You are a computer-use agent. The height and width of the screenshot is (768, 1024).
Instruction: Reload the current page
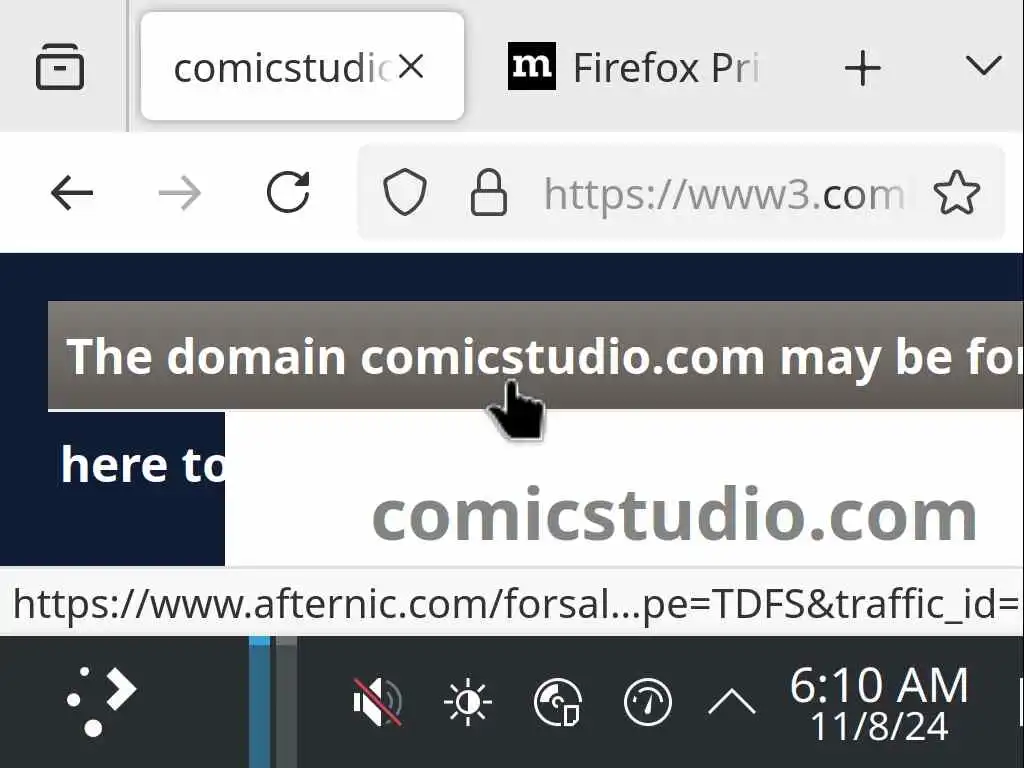pyautogui.click(x=288, y=192)
